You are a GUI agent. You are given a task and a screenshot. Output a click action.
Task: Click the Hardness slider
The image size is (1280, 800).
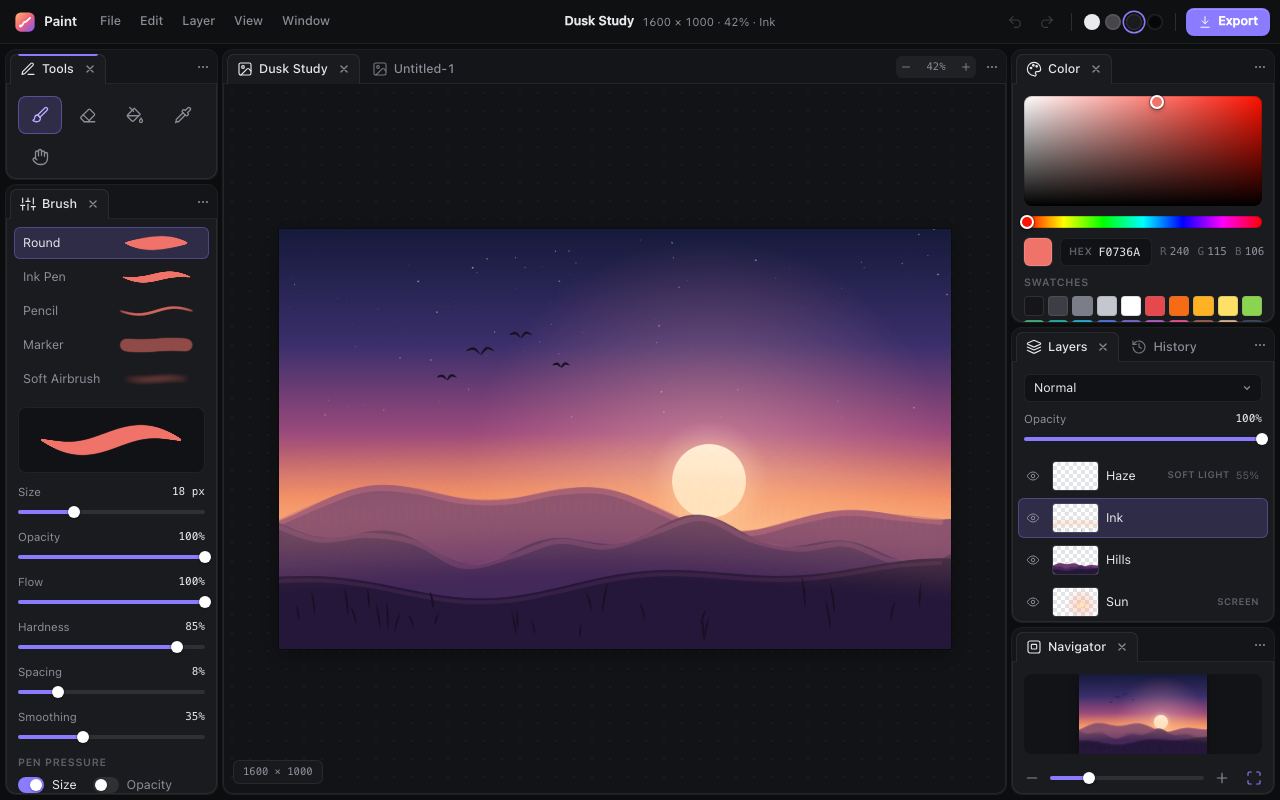click(111, 647)
